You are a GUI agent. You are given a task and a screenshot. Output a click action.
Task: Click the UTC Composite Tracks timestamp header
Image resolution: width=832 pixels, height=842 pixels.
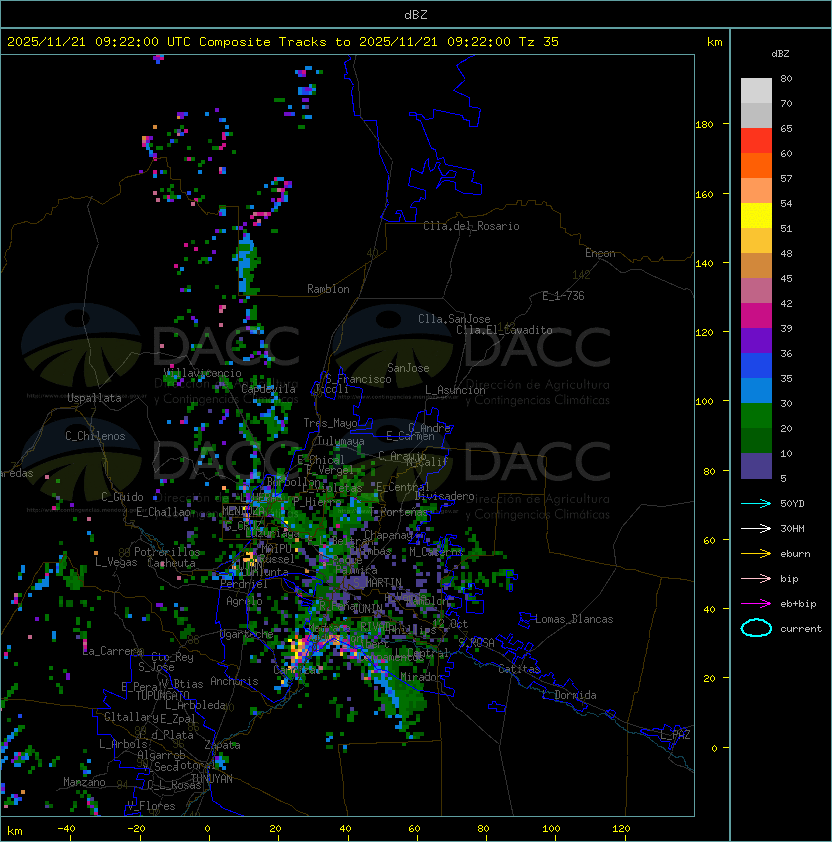[x=283, y=42]
